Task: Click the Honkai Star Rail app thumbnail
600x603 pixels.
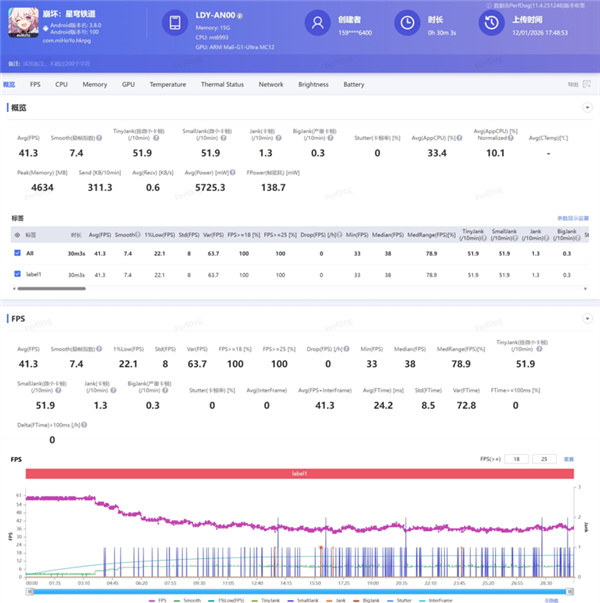Action: (23, 23)
